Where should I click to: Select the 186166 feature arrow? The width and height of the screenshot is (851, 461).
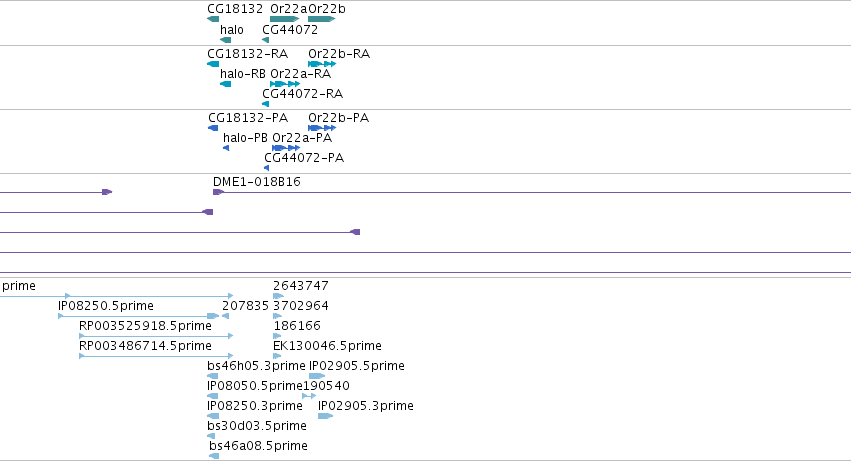[278, 337]
